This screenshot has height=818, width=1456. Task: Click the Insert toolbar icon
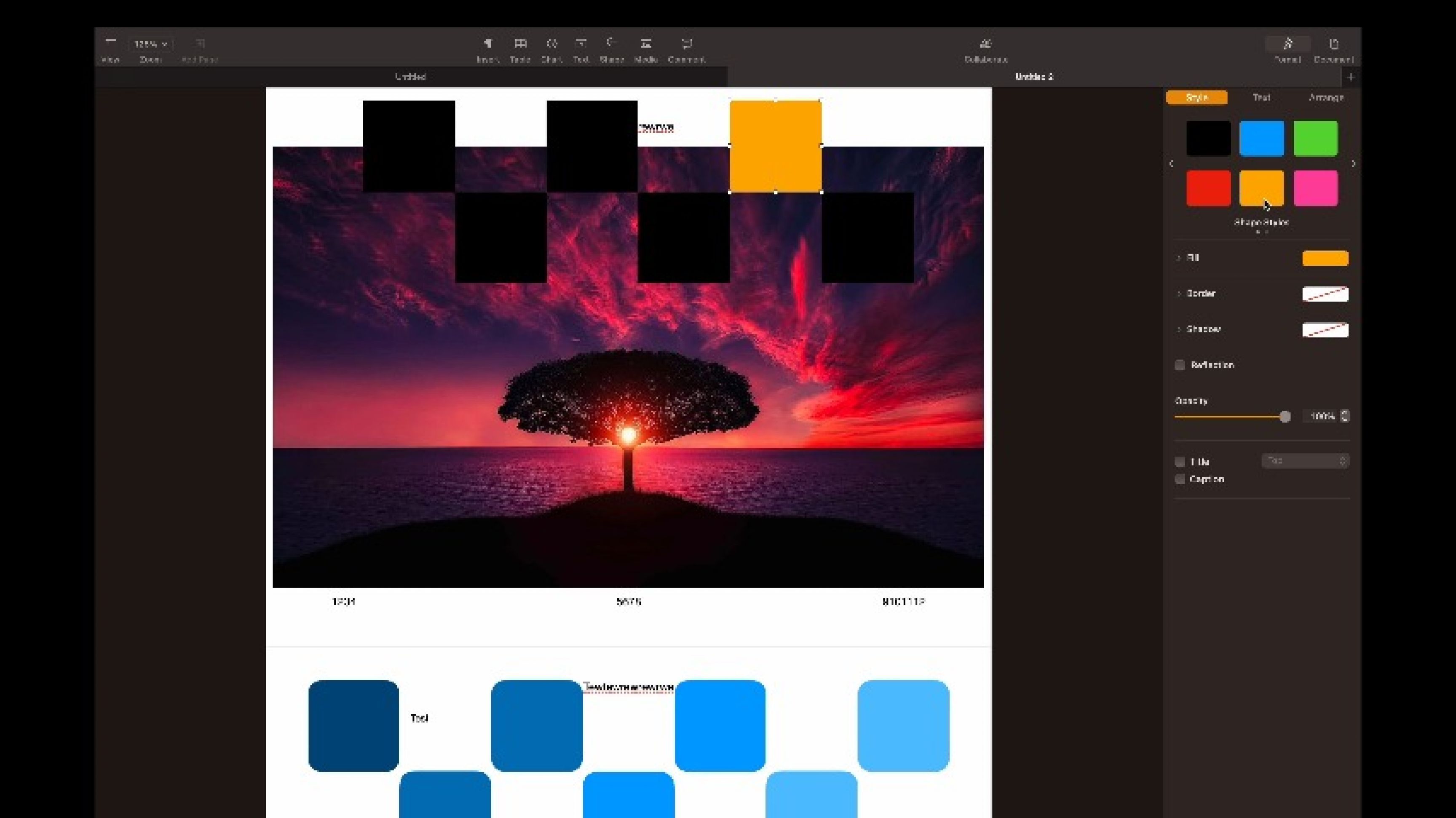[x=488, y=43]
